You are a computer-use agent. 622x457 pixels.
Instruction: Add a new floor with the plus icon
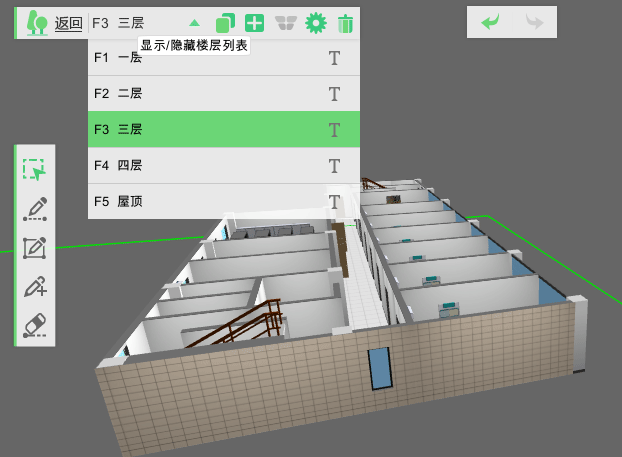254,23
